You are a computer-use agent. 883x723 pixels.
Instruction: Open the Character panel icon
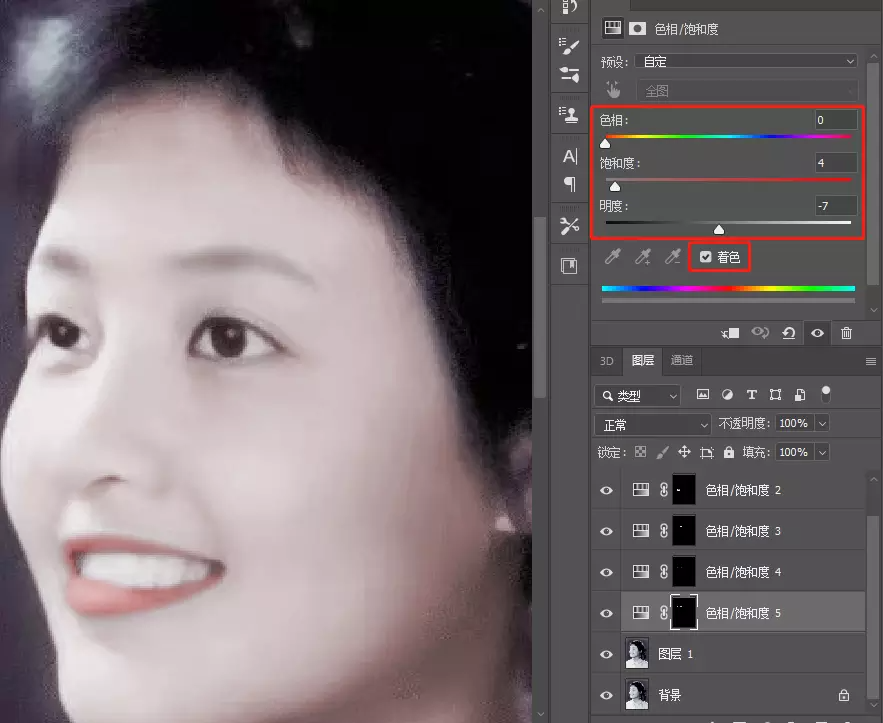(570, 156)
